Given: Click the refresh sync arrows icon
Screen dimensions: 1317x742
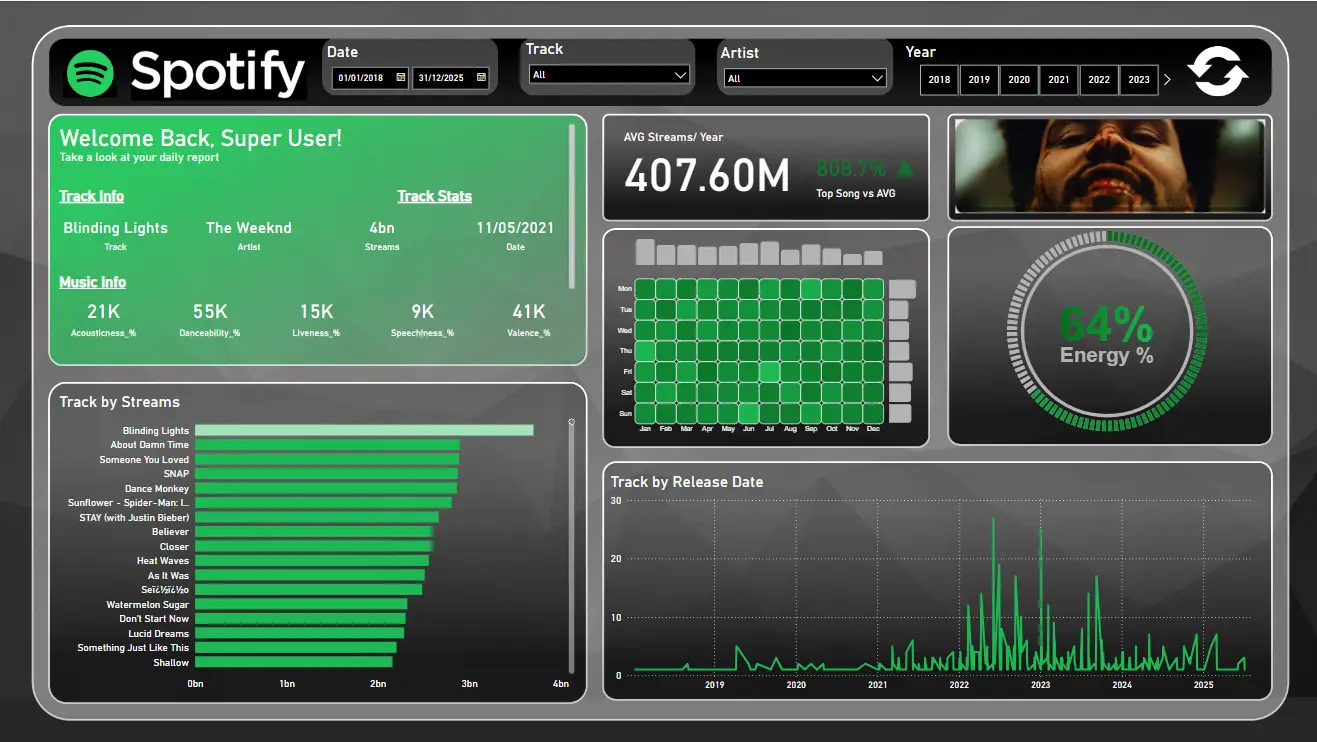Looking at the screenshot, I should pyautogui.click(x=1217, y=73).
